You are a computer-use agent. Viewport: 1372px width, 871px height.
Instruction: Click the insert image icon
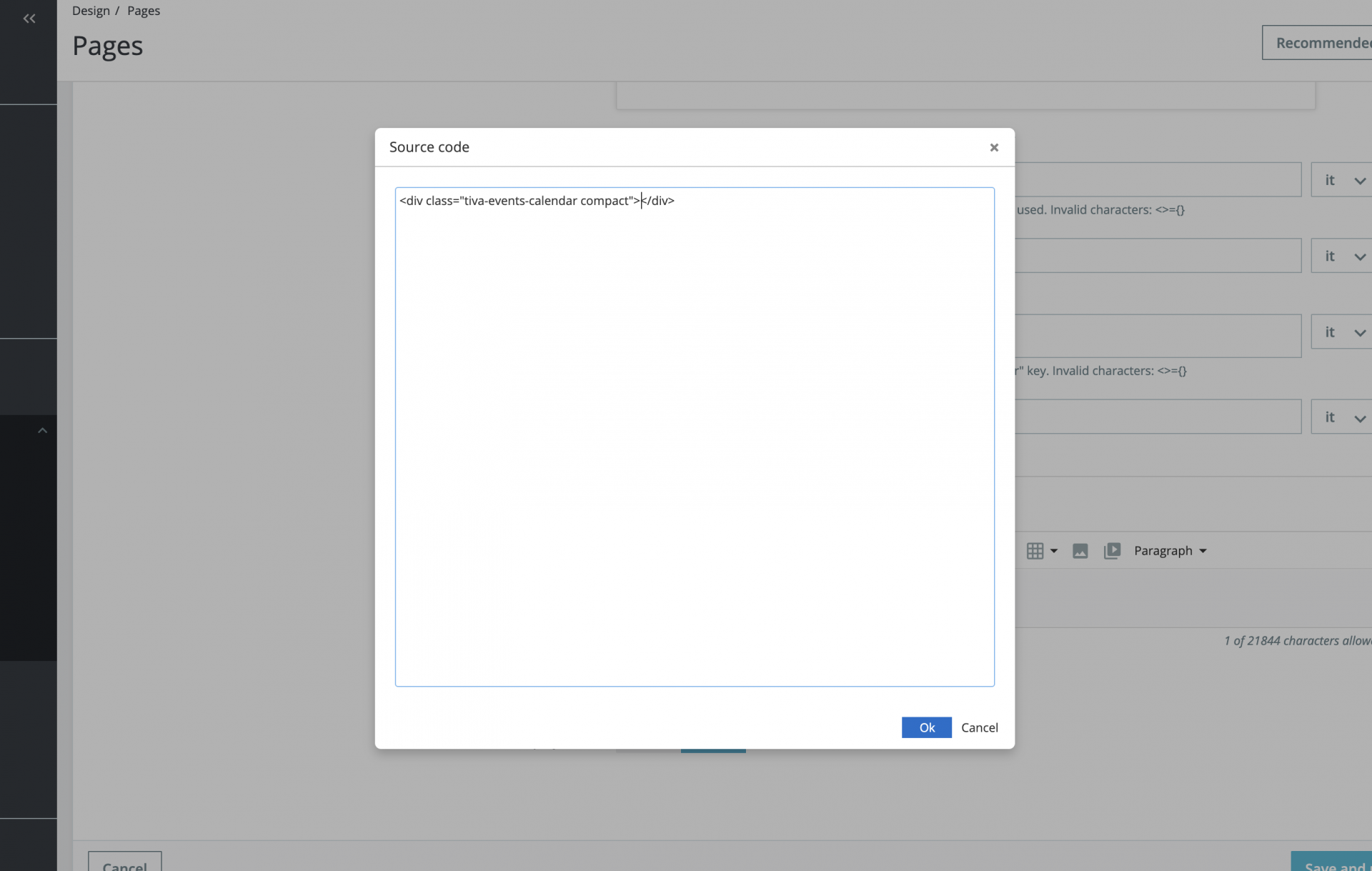1080,551
